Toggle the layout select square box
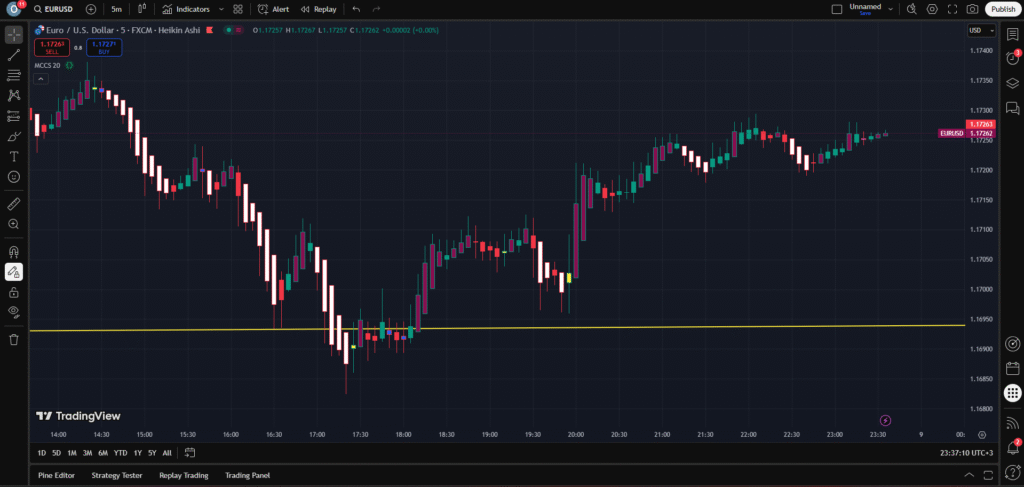 837,9
